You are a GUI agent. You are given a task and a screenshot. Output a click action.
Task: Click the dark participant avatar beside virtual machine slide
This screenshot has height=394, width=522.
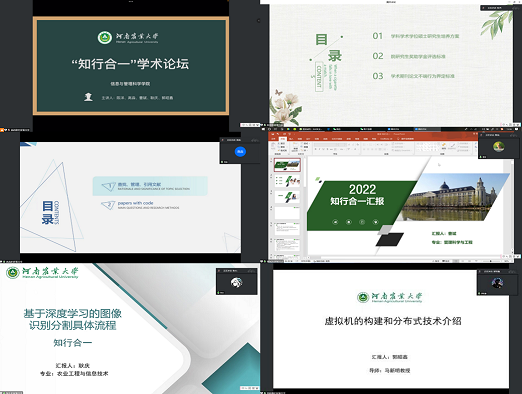497,283
